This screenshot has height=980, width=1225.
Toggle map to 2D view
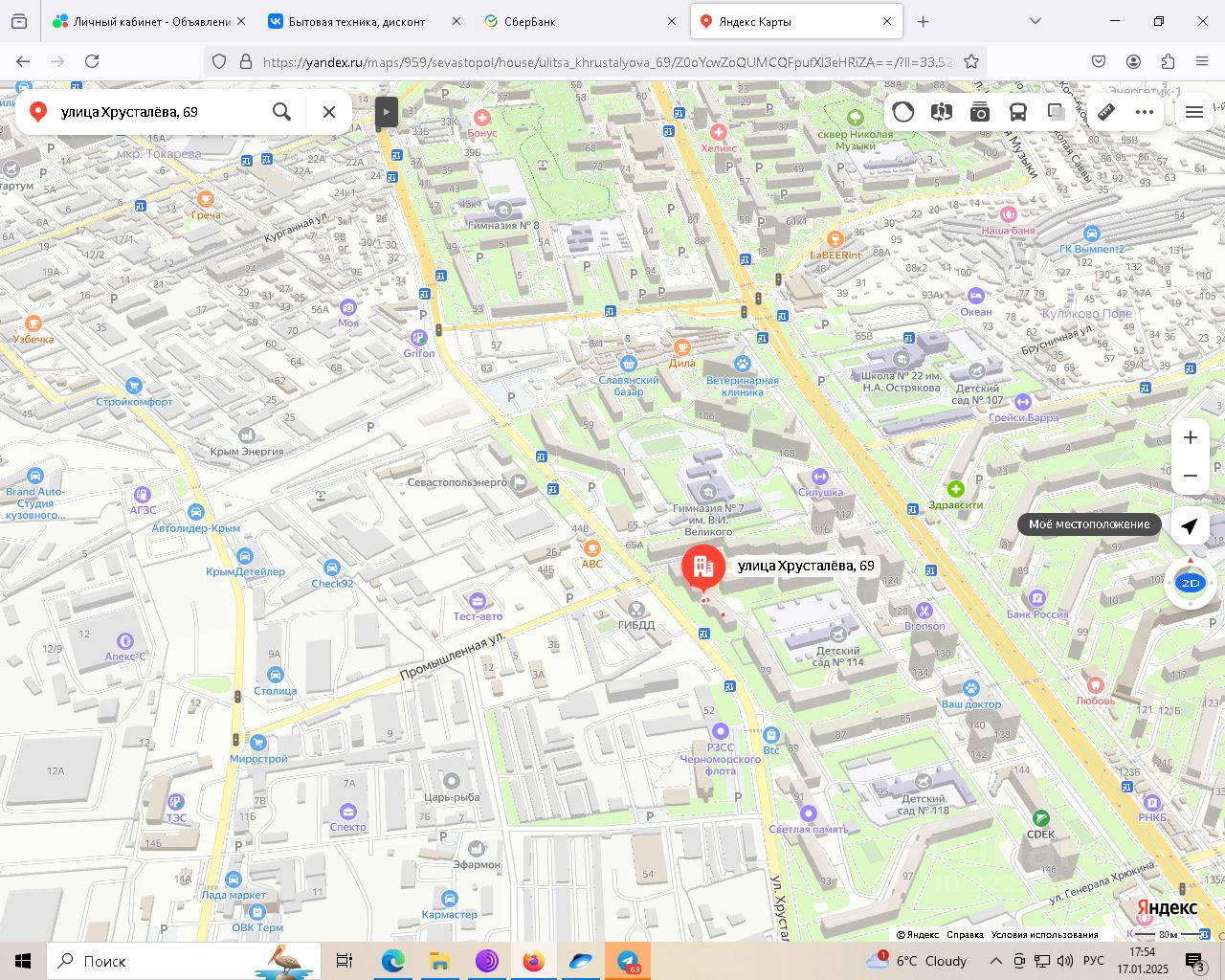[x=1191, y=583]
